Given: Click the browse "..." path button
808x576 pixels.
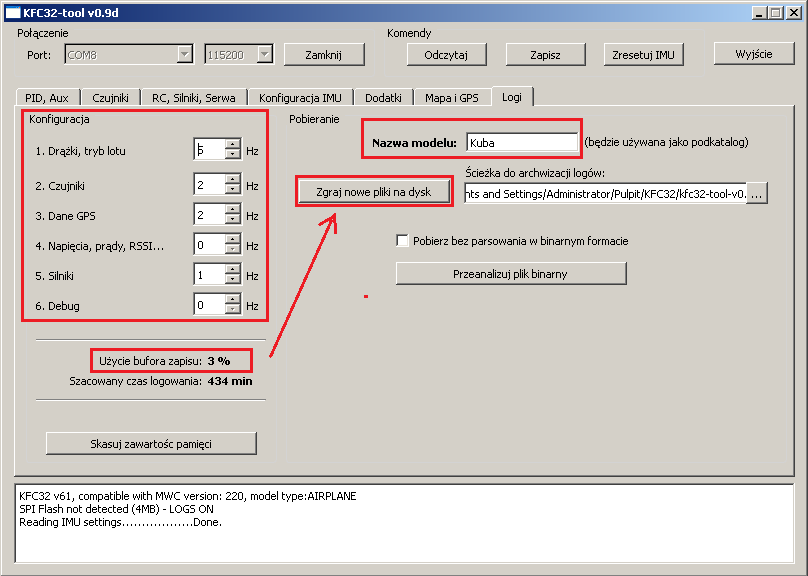Looking at the screenshot, I should (757, 194).
